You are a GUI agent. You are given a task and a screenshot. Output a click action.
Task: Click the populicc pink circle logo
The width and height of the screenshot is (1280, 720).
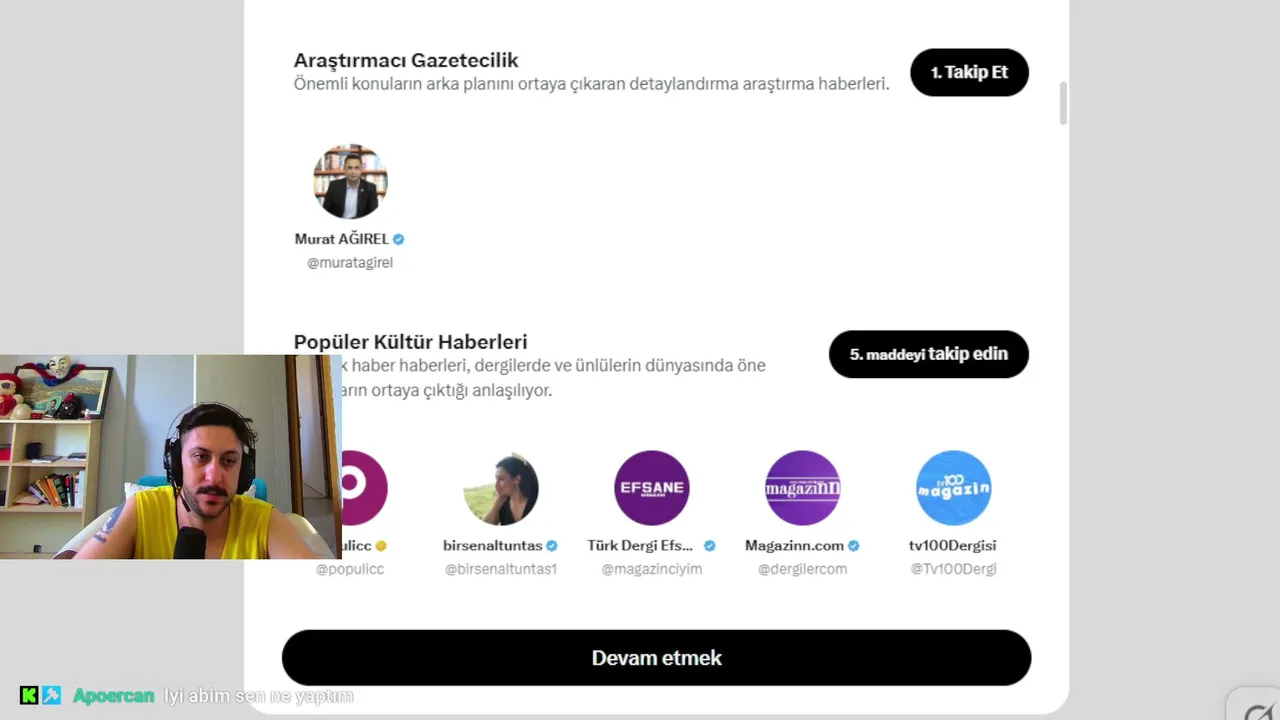(364, 488)
